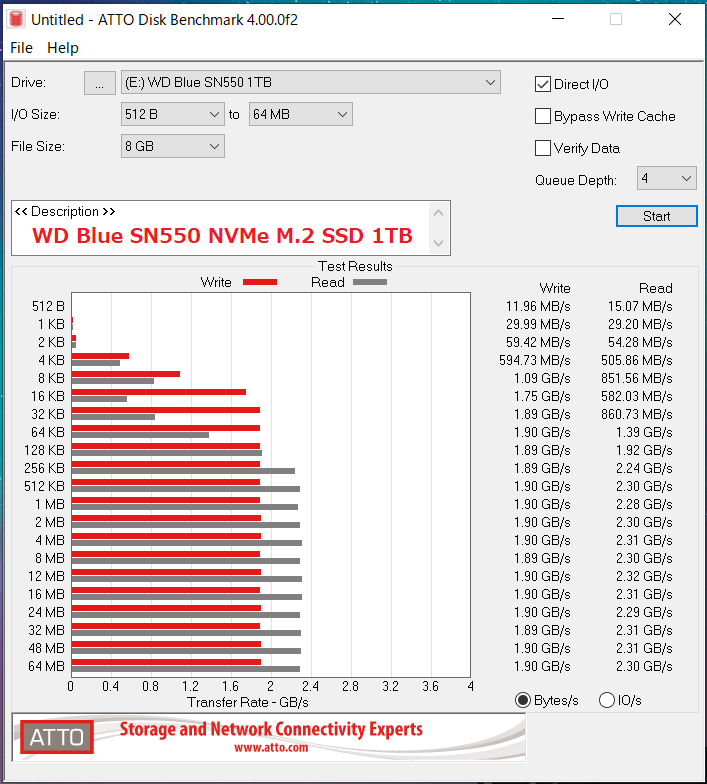Click the 15.07 MB/s read value

tap(640, 306)
